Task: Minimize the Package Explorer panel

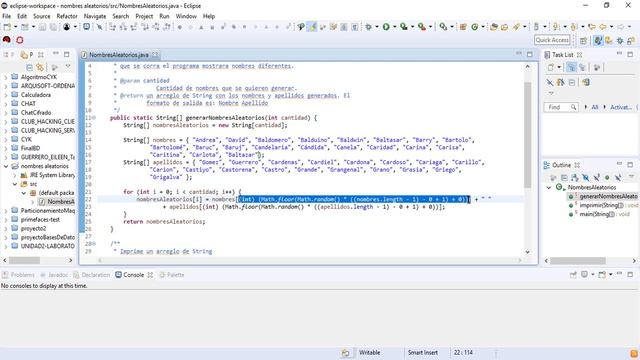Action: click(56, 54)
